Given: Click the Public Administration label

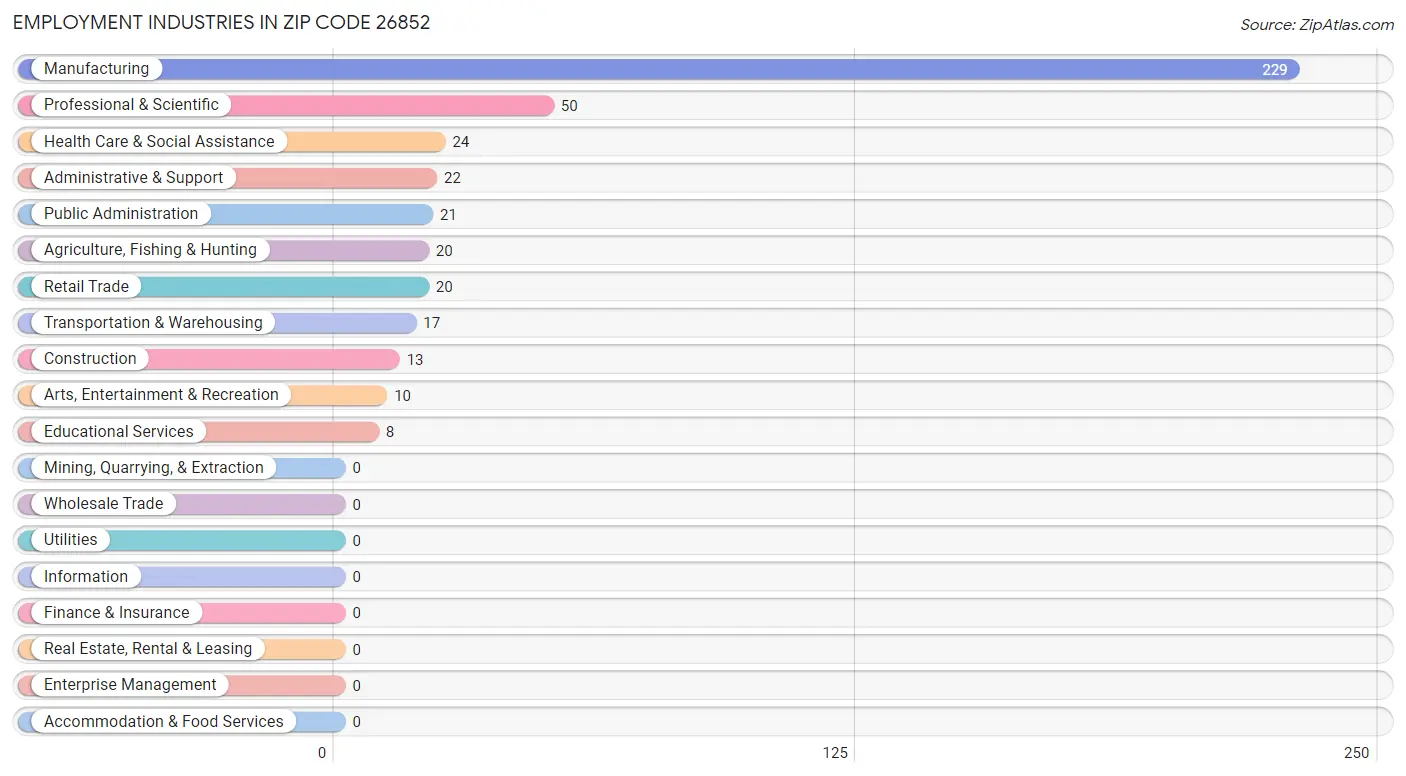Looking at the screenshot, I should [x=121, y=214].
